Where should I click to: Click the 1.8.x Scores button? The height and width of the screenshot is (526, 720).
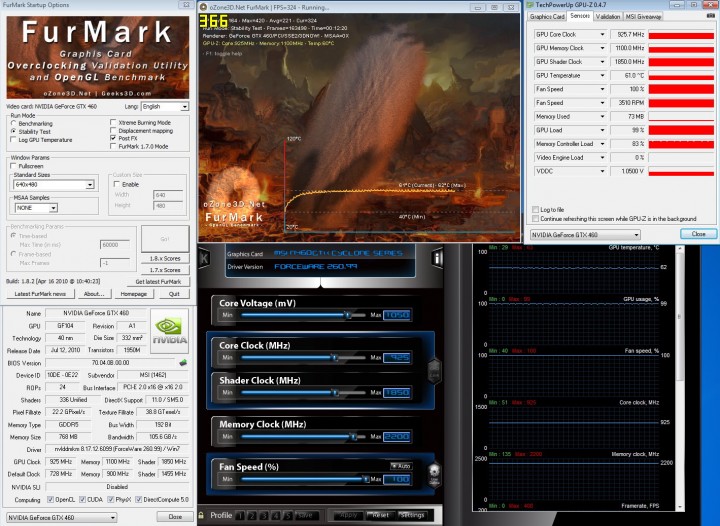click(165, 258)
